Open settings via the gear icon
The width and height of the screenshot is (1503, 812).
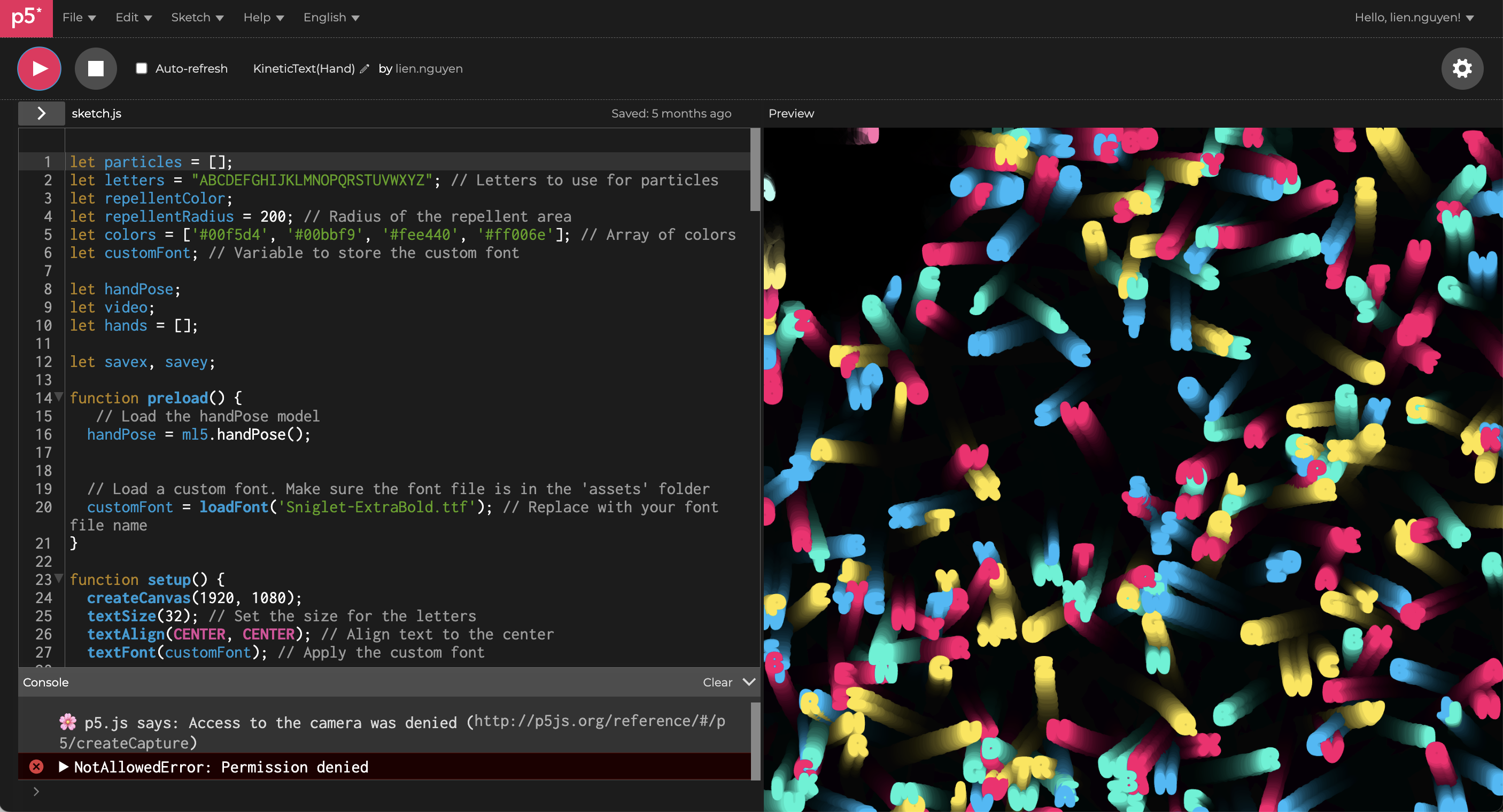point(1462,68)
